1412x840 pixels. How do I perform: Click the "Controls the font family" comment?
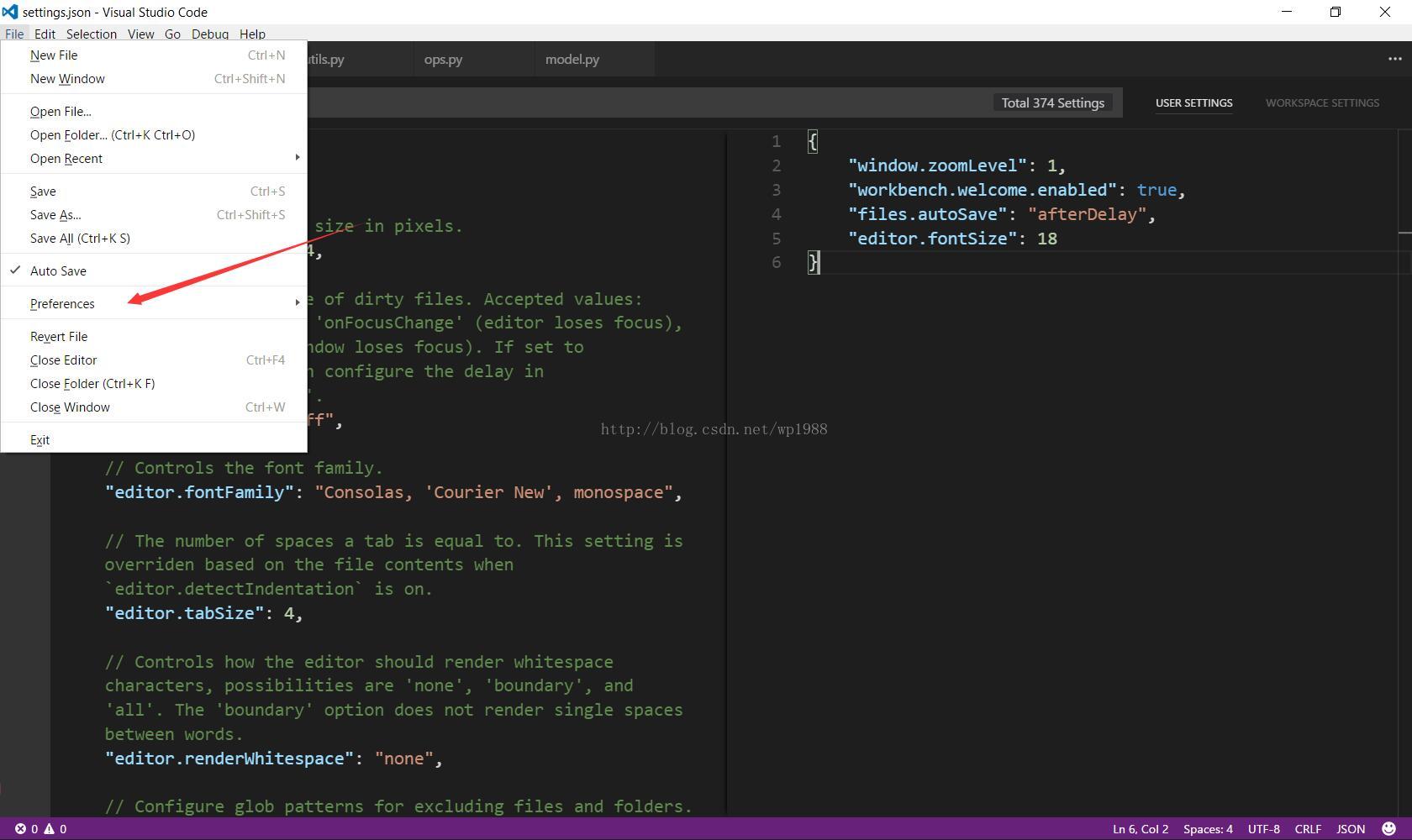click(244, 468)
